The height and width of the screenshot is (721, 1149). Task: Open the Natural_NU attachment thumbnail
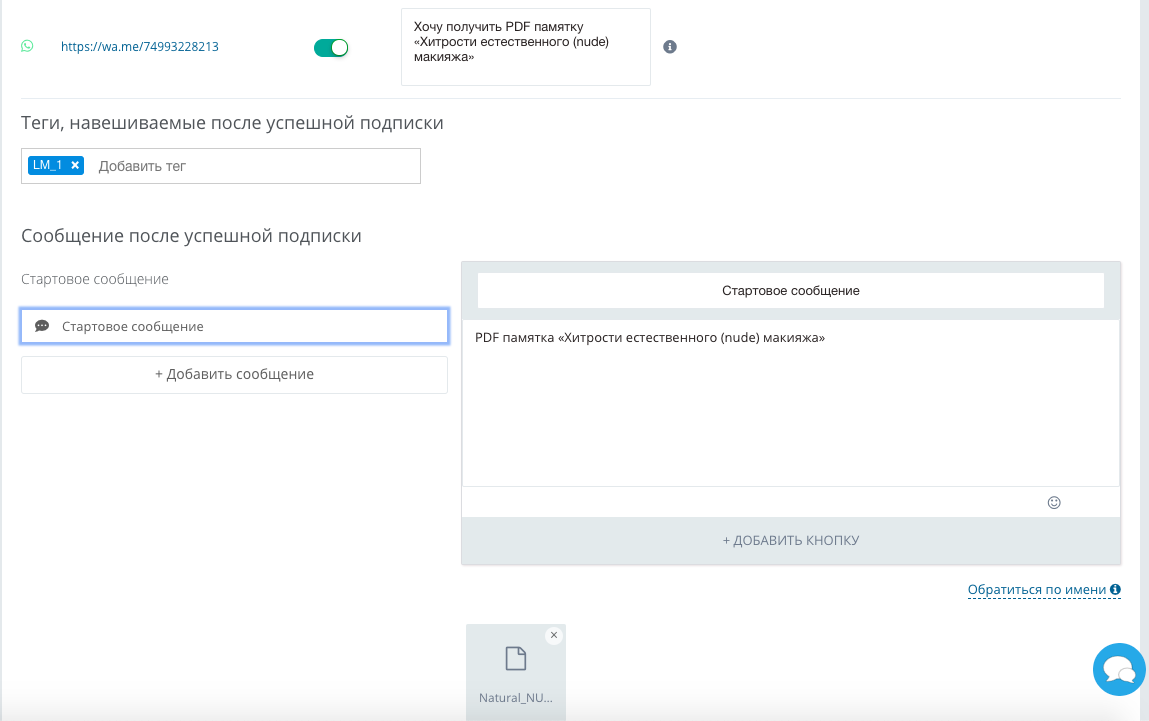pos(516,672)
